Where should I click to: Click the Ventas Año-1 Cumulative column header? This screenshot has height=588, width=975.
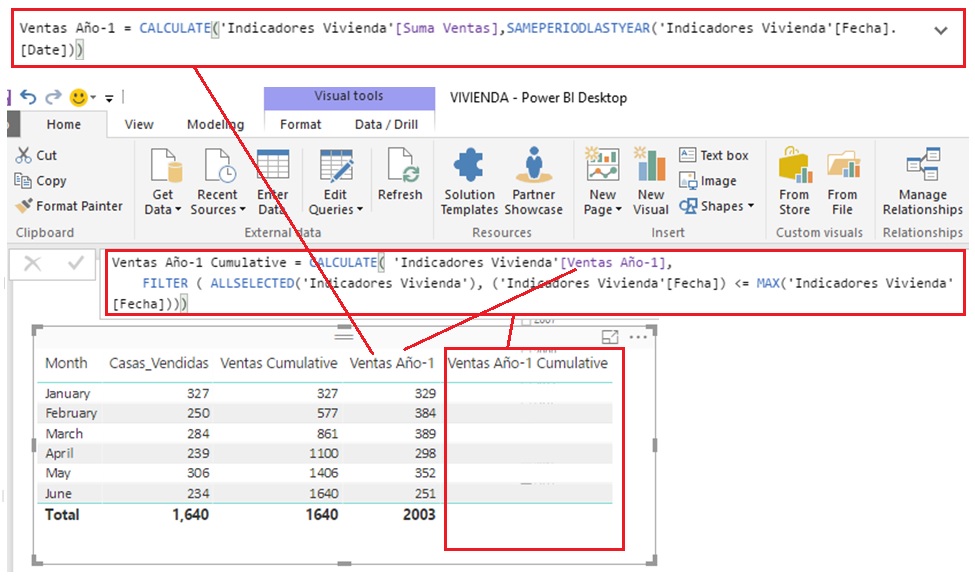[x=528, y=363]
